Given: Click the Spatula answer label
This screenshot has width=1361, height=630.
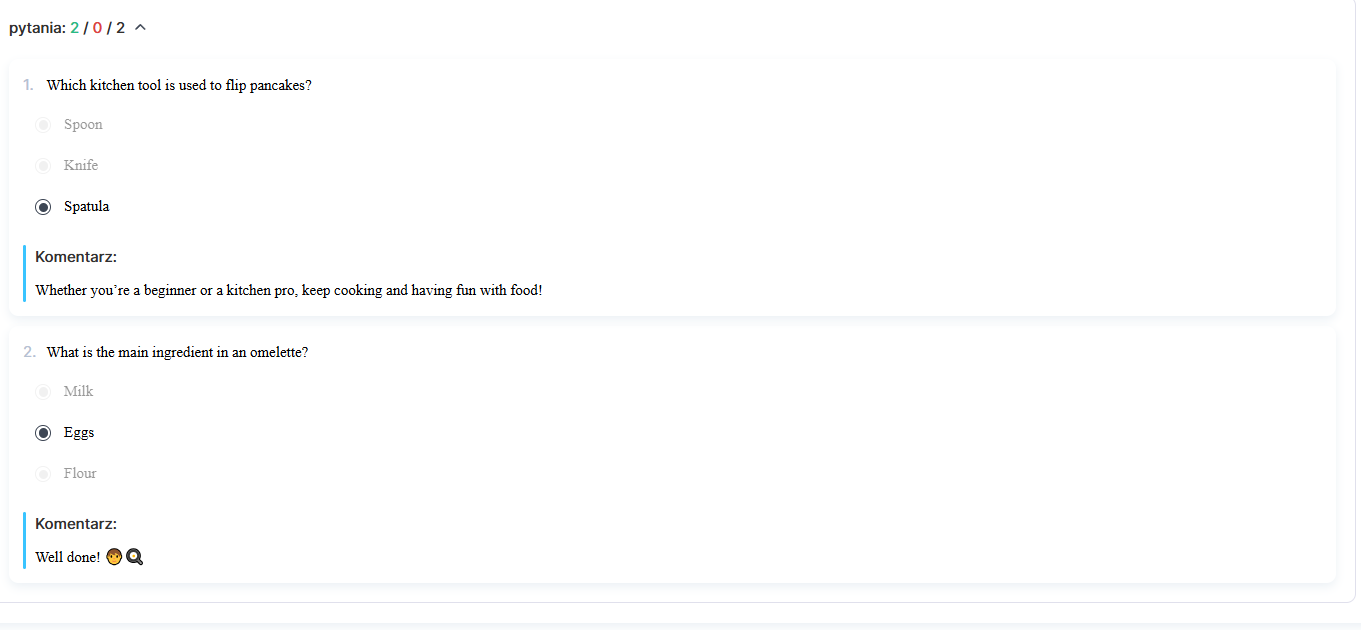Looking at the screenshot, I should coord(87,207).
